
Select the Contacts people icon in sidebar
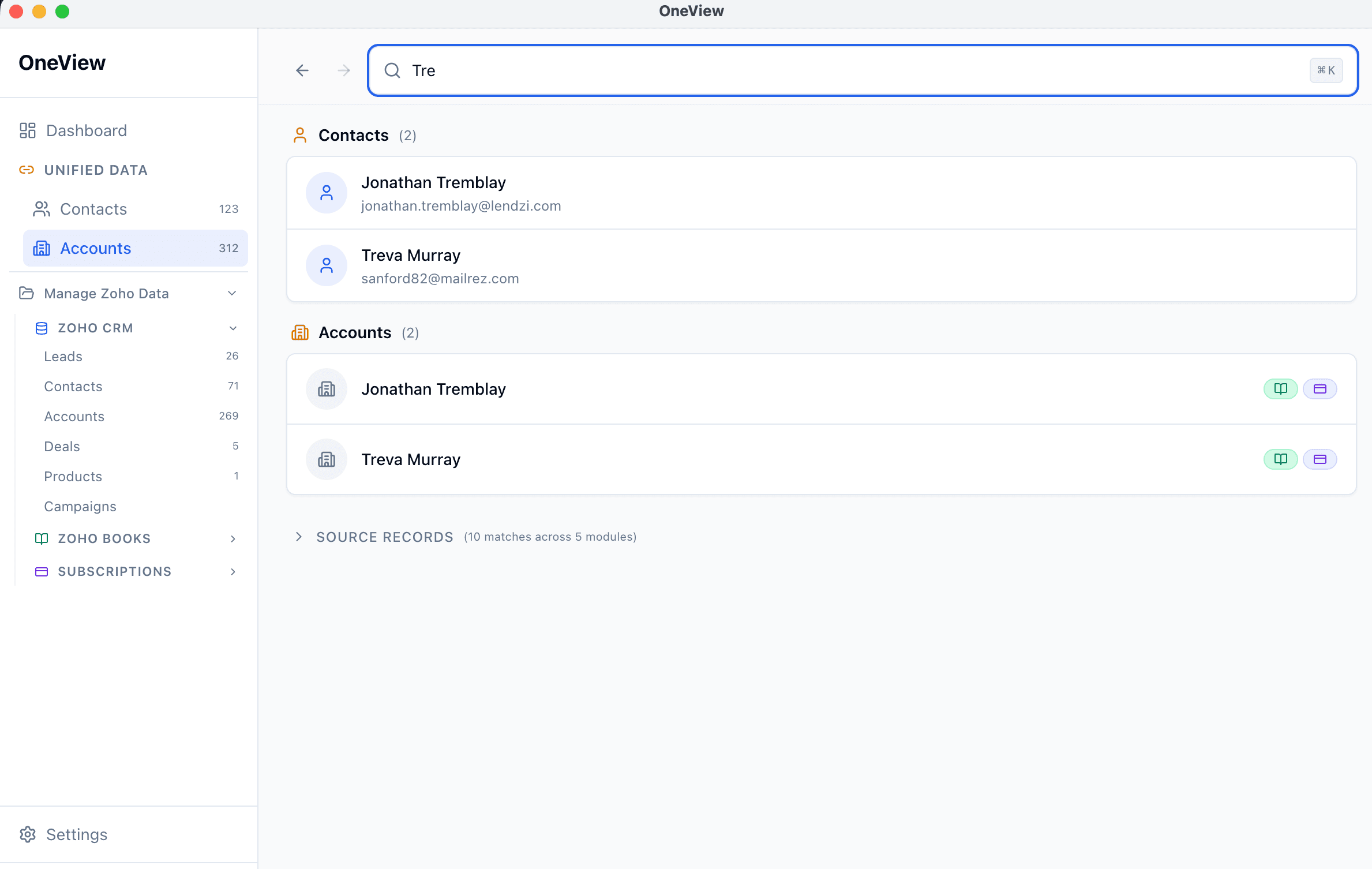(x=41, y=209)
